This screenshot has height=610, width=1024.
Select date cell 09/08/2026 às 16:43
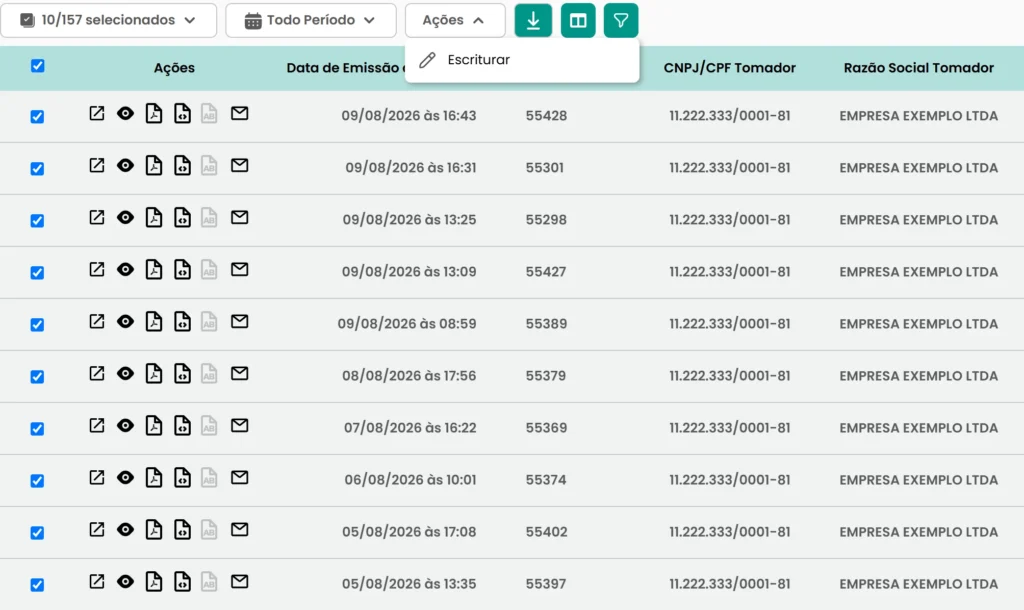[409, 116]
